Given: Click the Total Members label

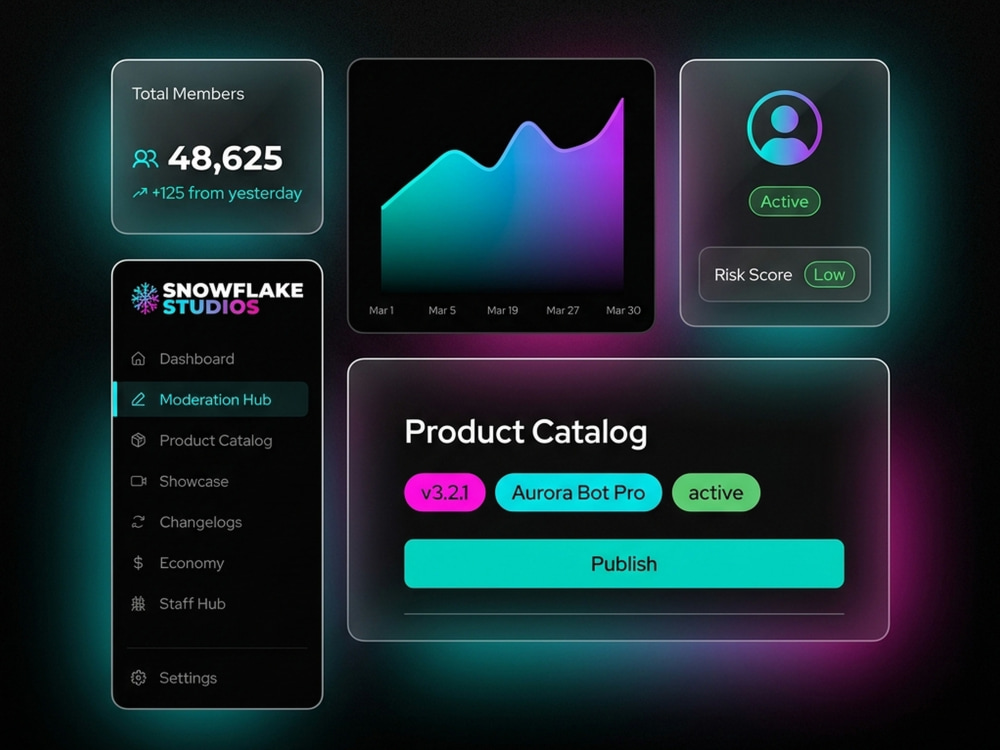Looking at the screenshot, I should 188,94.
